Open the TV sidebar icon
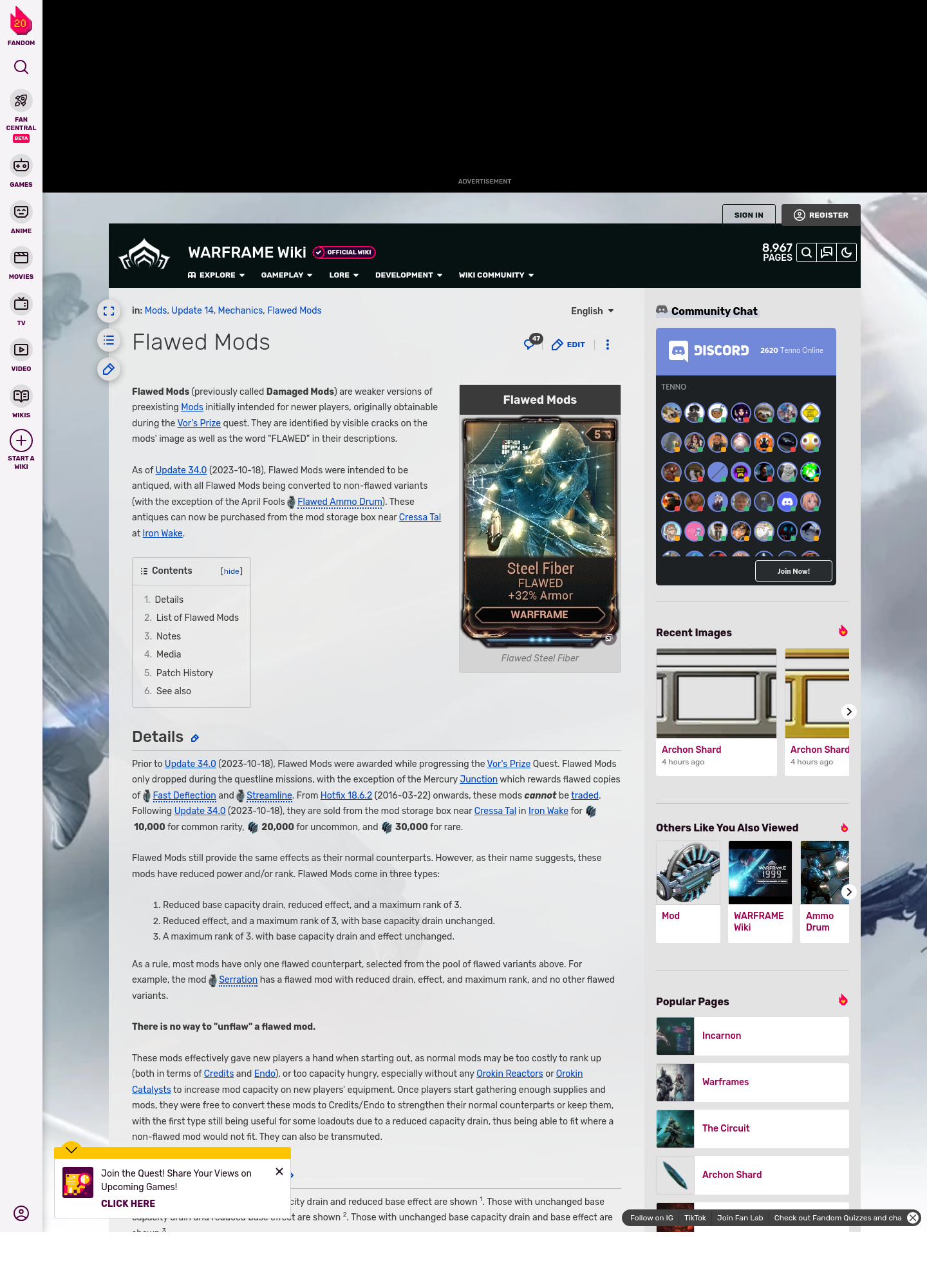Viewport: 927px width, 1288px height. (21, 303)
